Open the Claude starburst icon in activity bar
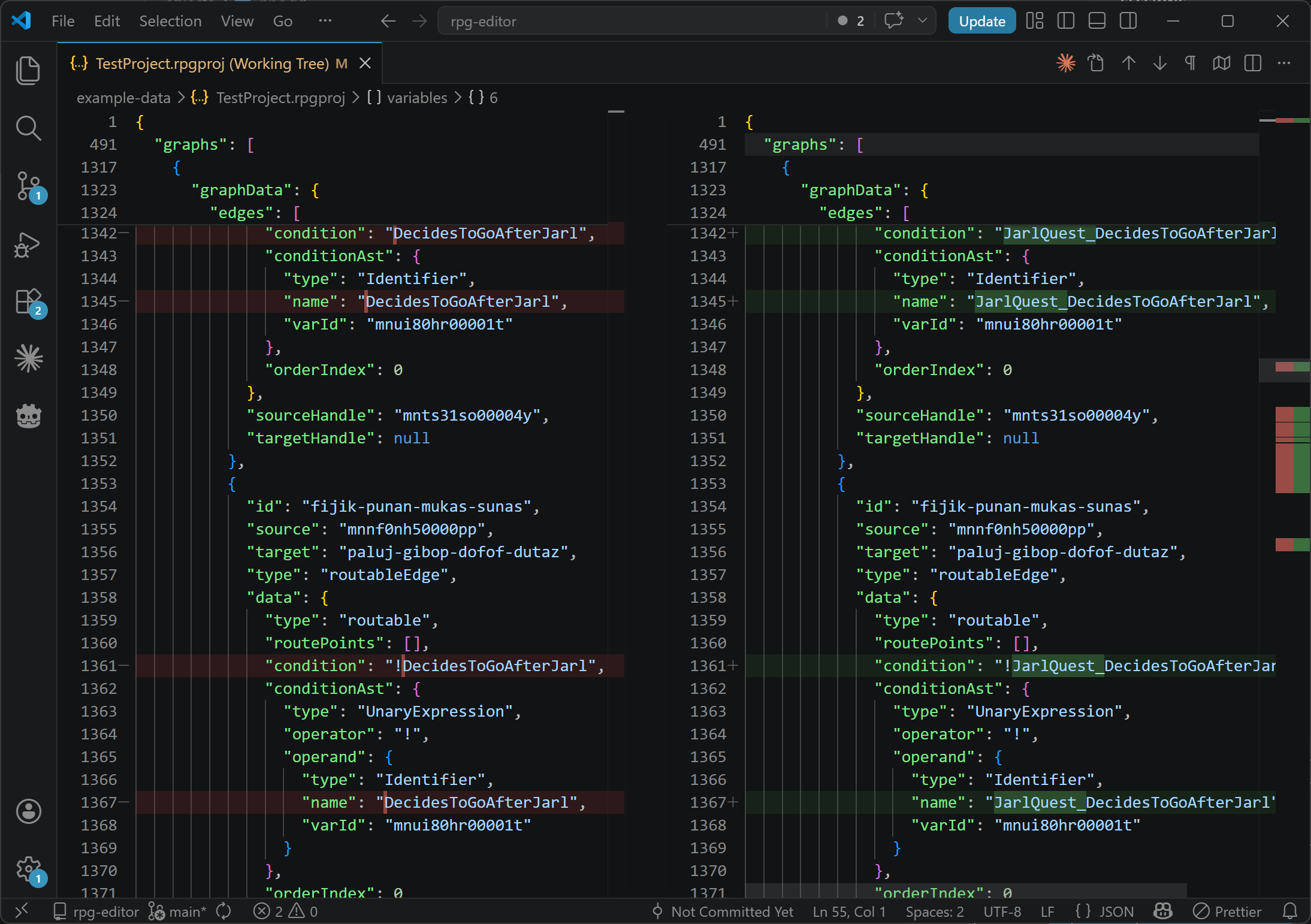 pyautogui.click(x=28, y=358)
